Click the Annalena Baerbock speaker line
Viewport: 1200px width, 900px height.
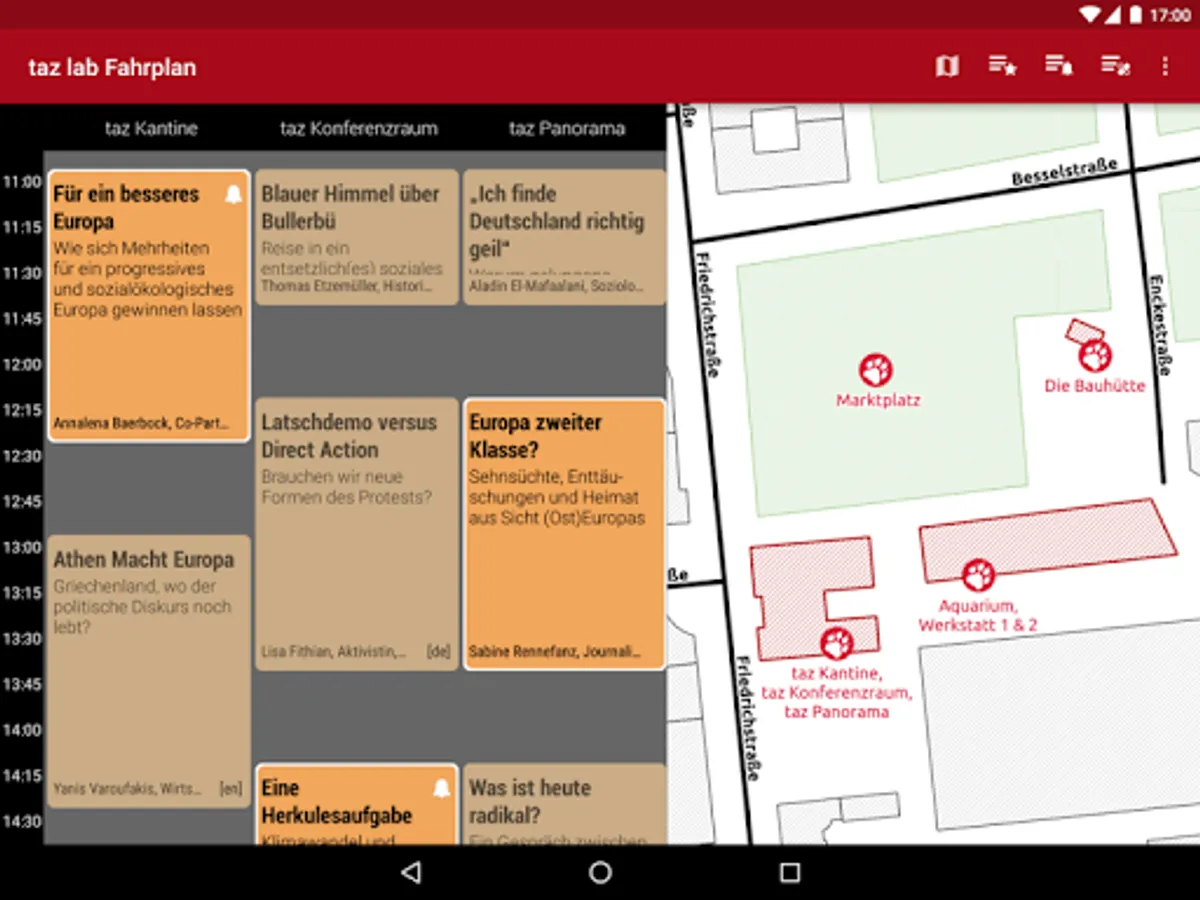pyautogui.click(x=140, y=422)
